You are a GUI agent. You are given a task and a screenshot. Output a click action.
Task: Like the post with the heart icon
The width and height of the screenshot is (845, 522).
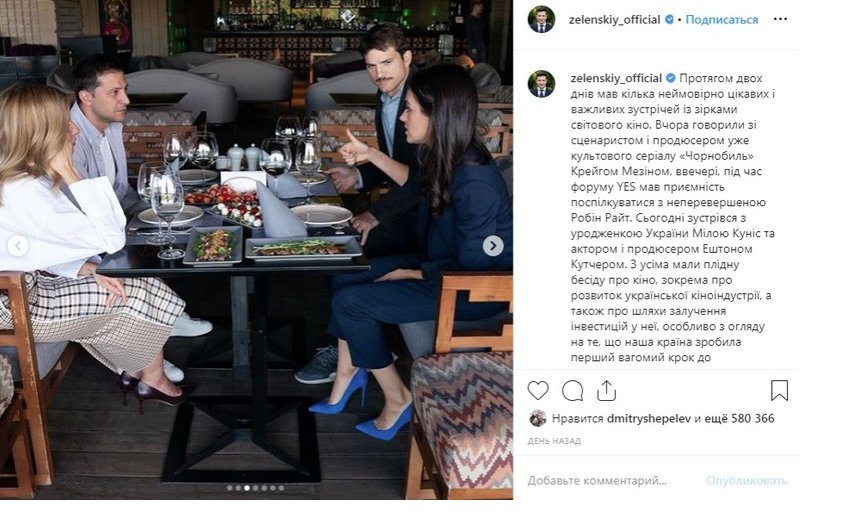point(538,391)
